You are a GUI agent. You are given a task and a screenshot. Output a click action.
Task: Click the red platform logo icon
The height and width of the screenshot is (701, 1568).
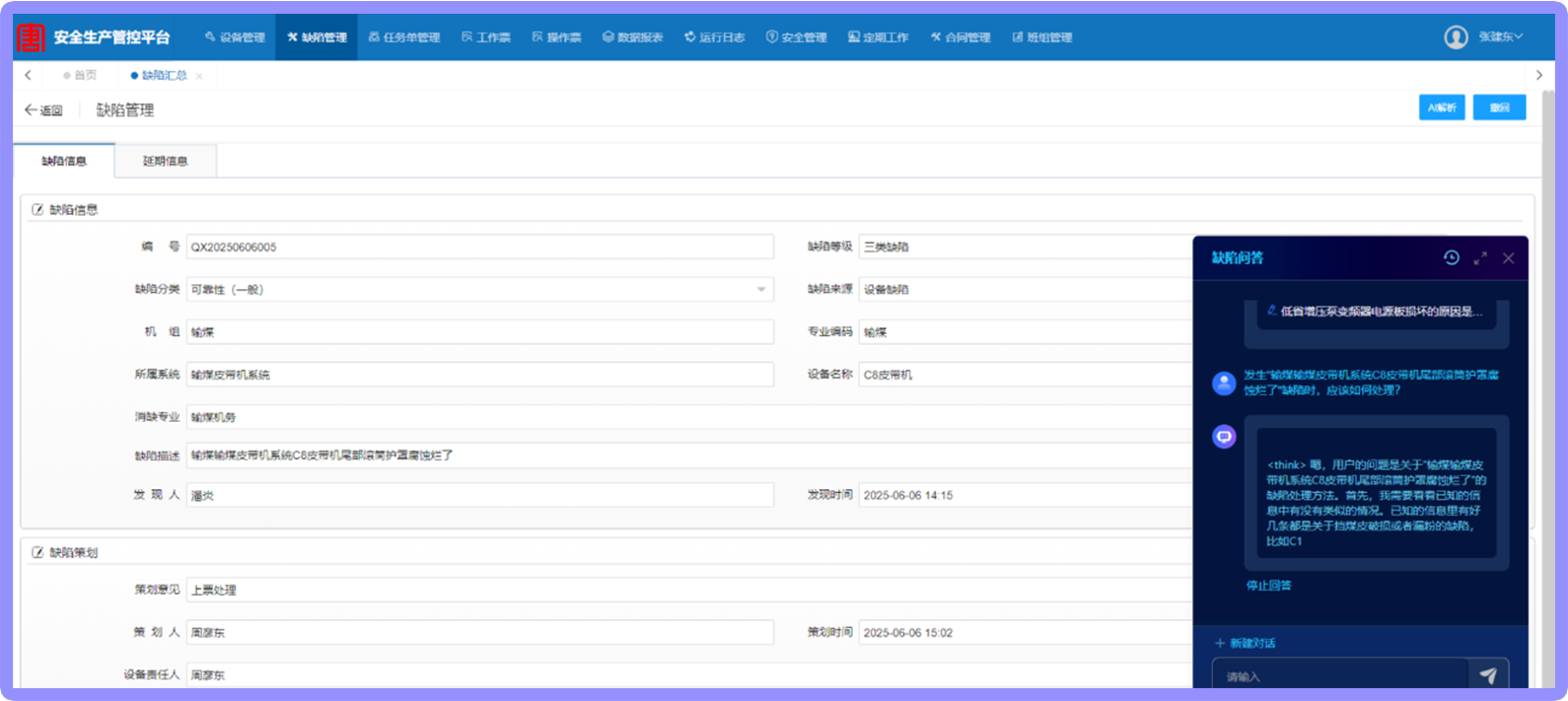coord(31,37)
